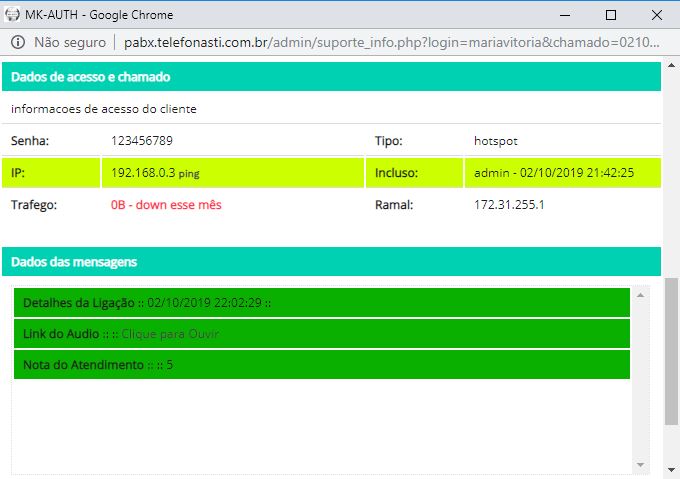Click the ping link next to IP address

point(189,174)
